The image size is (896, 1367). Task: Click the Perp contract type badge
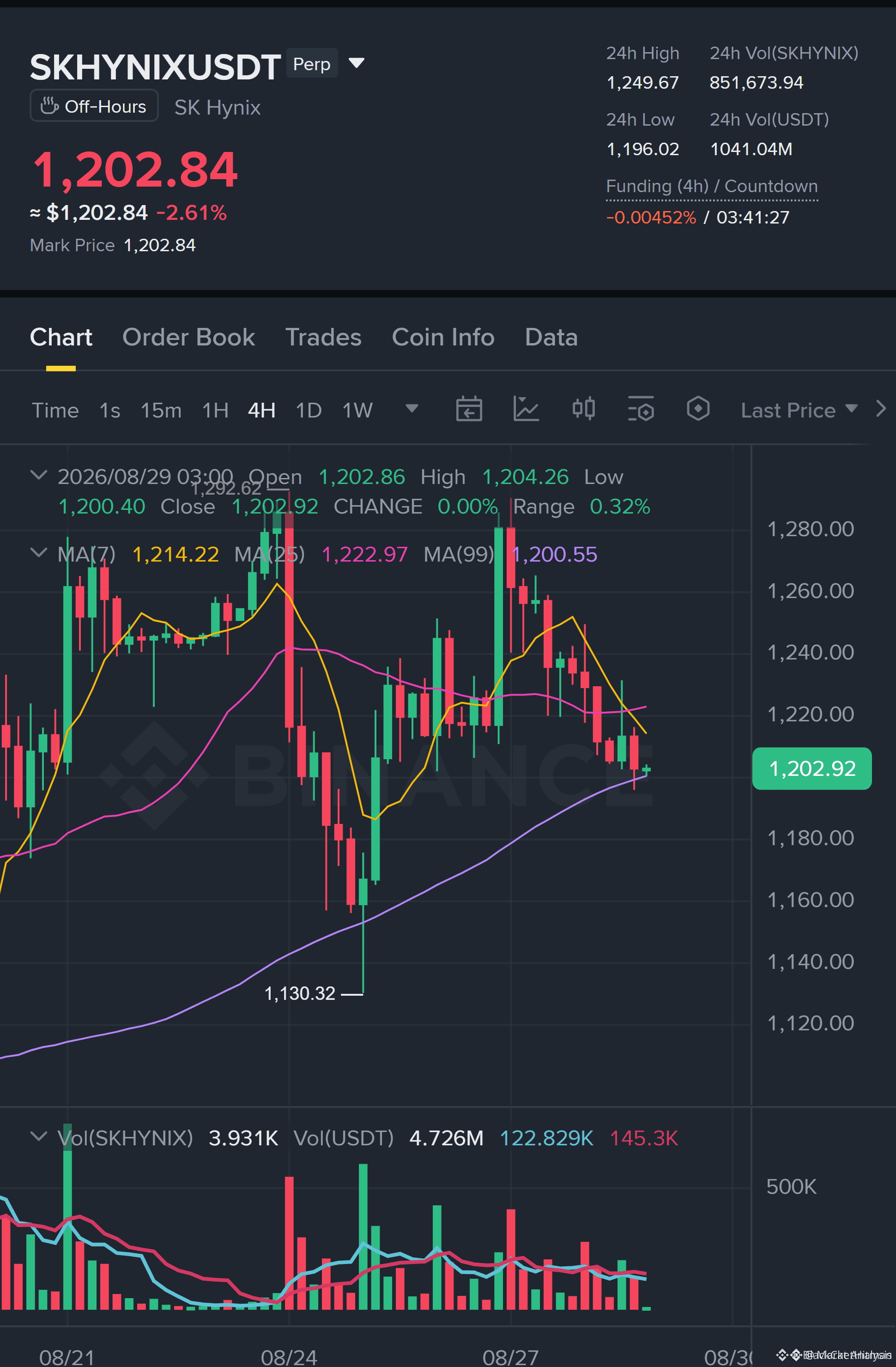pos(312,64)
